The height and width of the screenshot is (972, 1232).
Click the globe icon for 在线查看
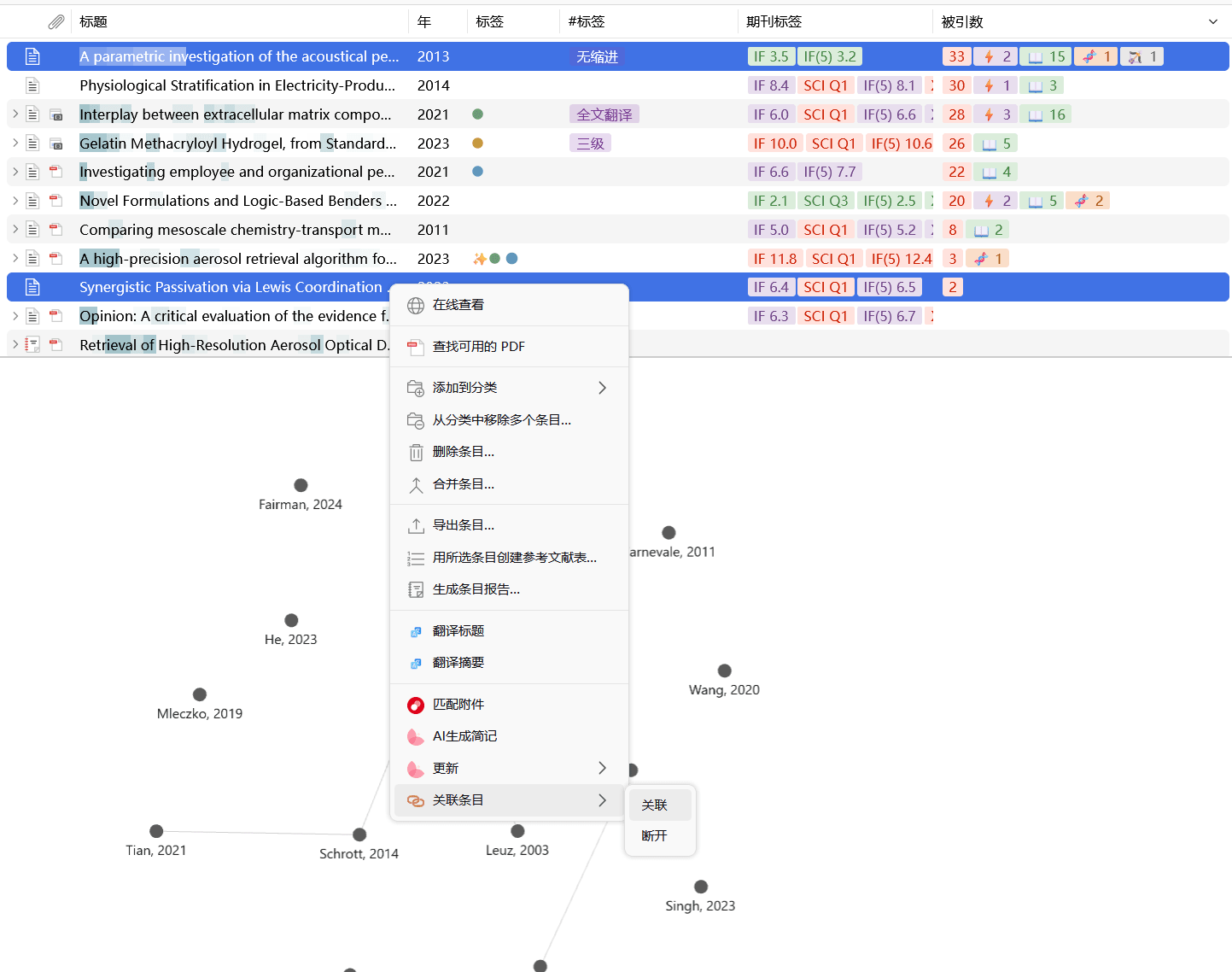[416, 306]
